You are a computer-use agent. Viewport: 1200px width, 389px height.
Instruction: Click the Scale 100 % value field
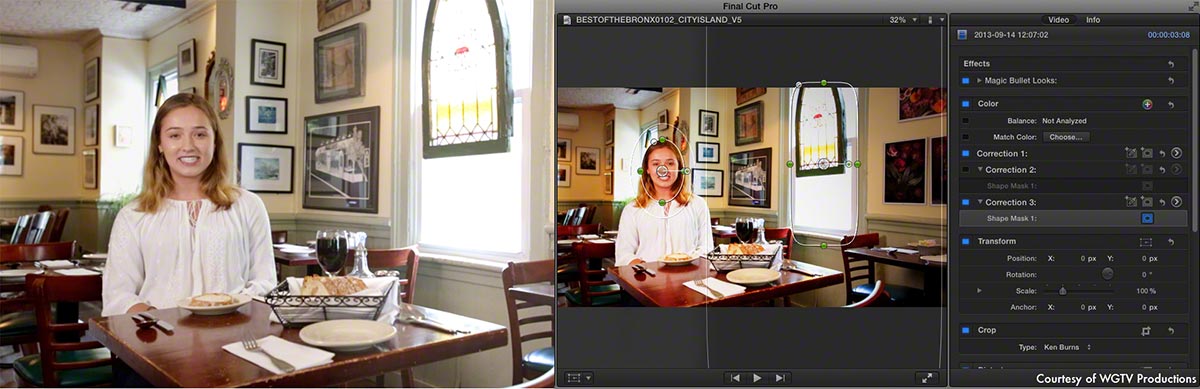pyautogui.click(x=1145, y=291)
